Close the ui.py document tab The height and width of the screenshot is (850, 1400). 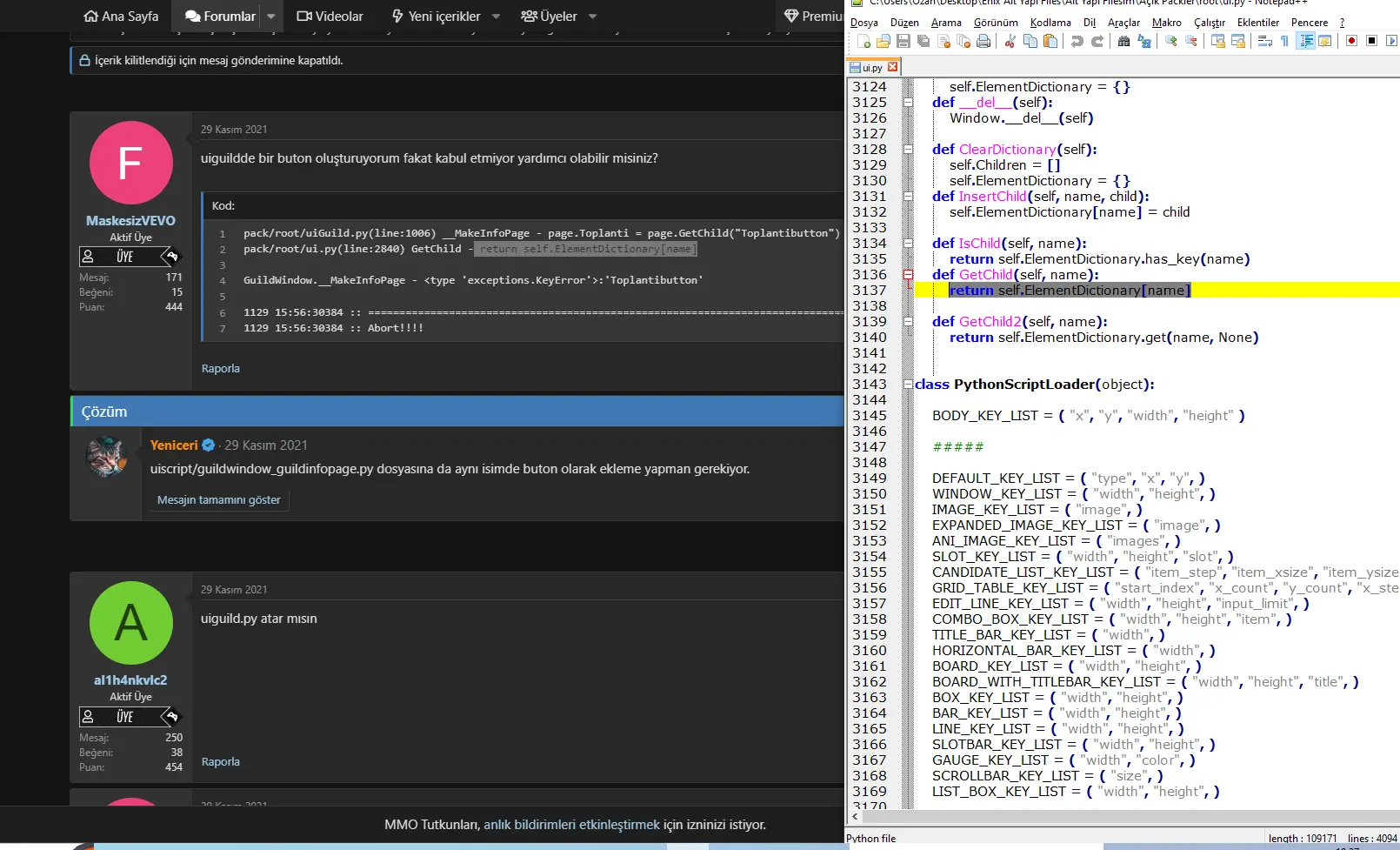892,67
